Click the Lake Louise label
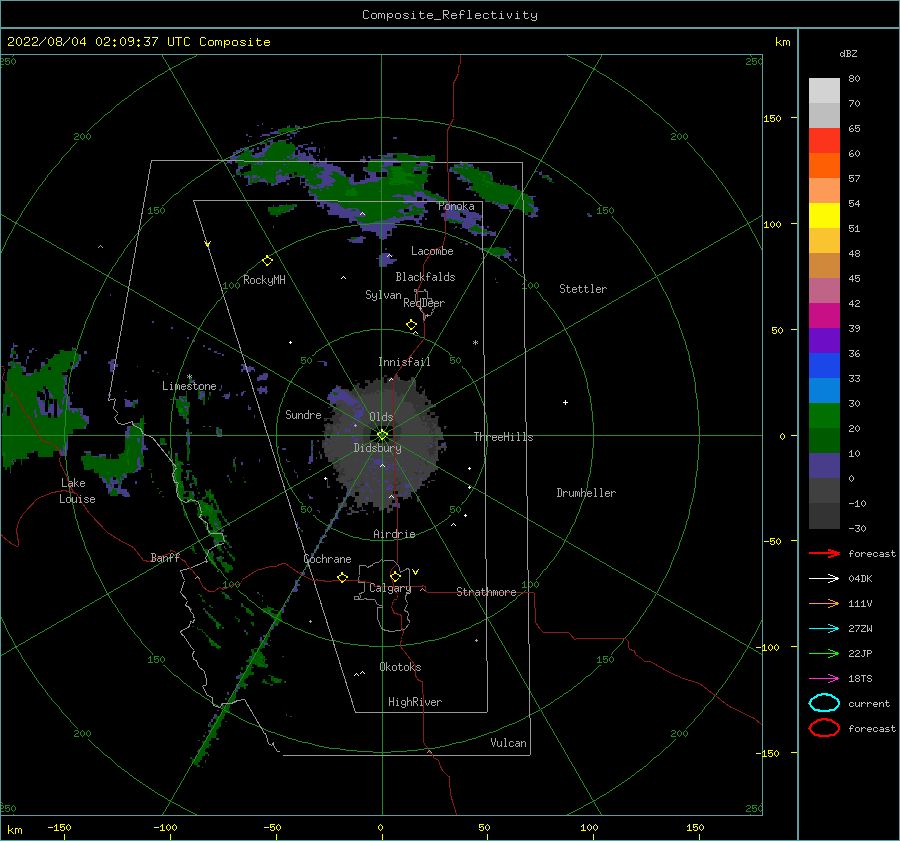 (77, 491)
